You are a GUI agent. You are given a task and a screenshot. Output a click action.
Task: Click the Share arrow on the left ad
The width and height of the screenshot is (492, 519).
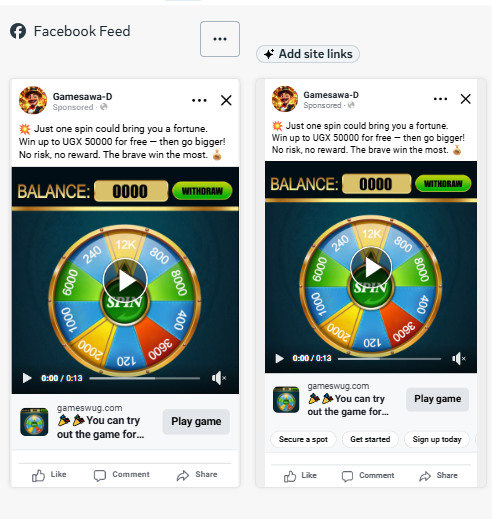coord(183,475)
